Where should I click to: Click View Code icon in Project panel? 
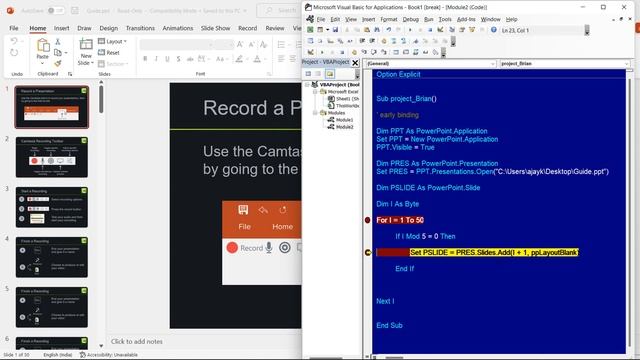(x=308, y=74)
